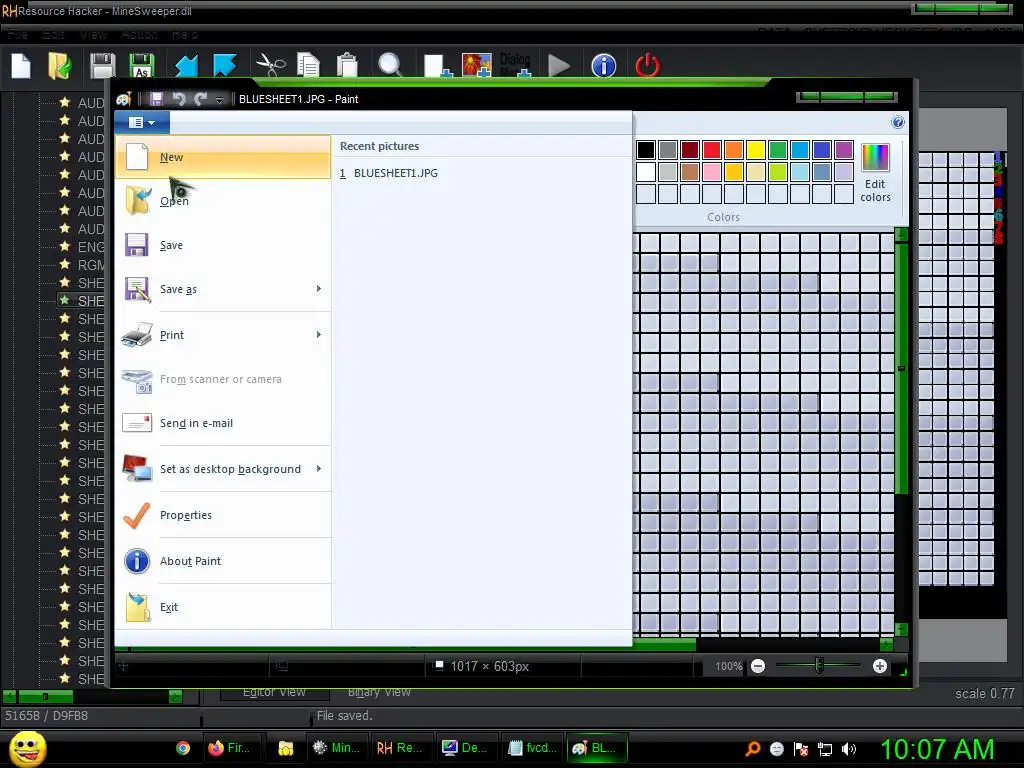The image size is (1024, 768).
Task: Select the yellow color swatch
Action: tap(756, 150)
